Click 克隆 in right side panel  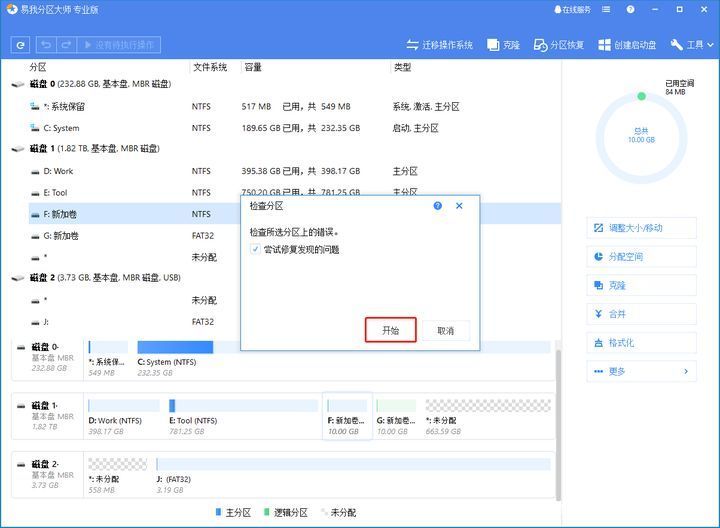(641, 286)
